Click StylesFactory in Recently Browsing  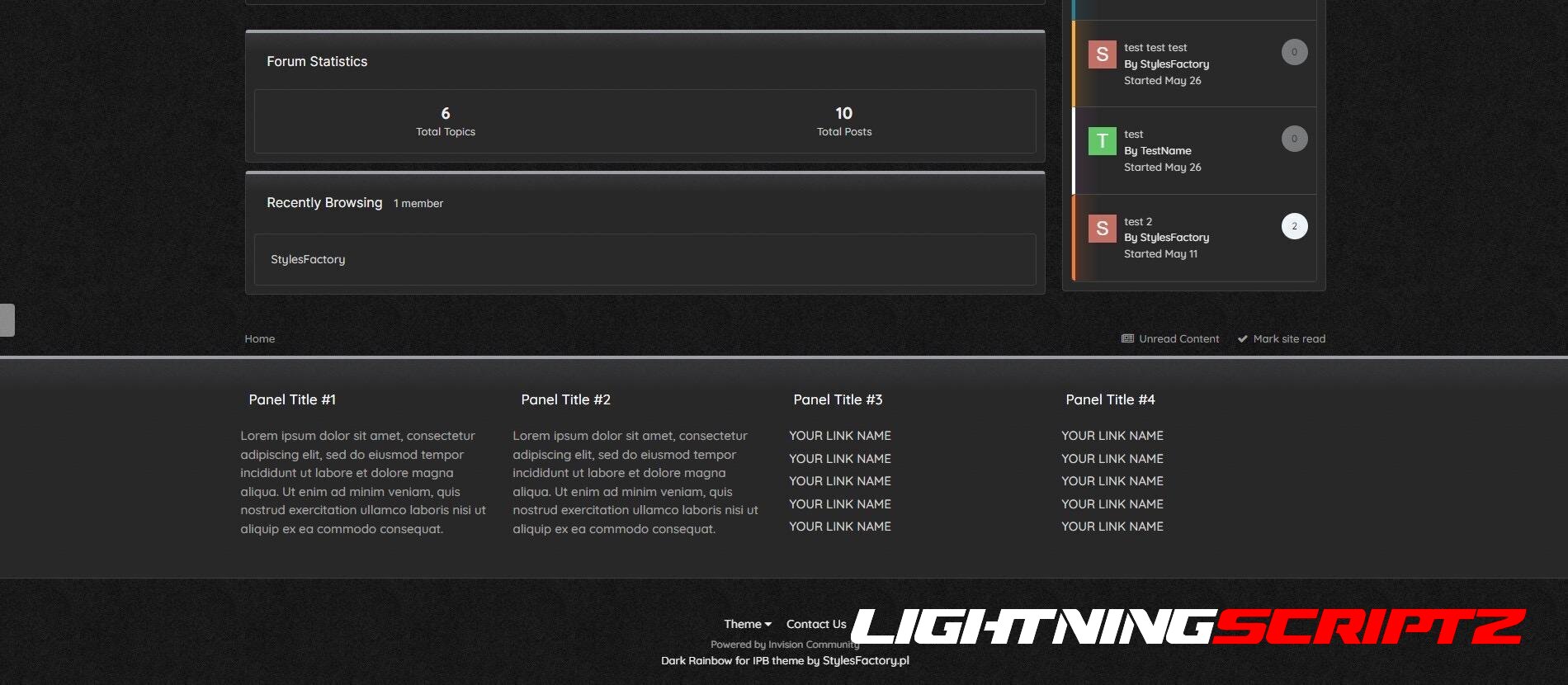(x=308, y=259)
